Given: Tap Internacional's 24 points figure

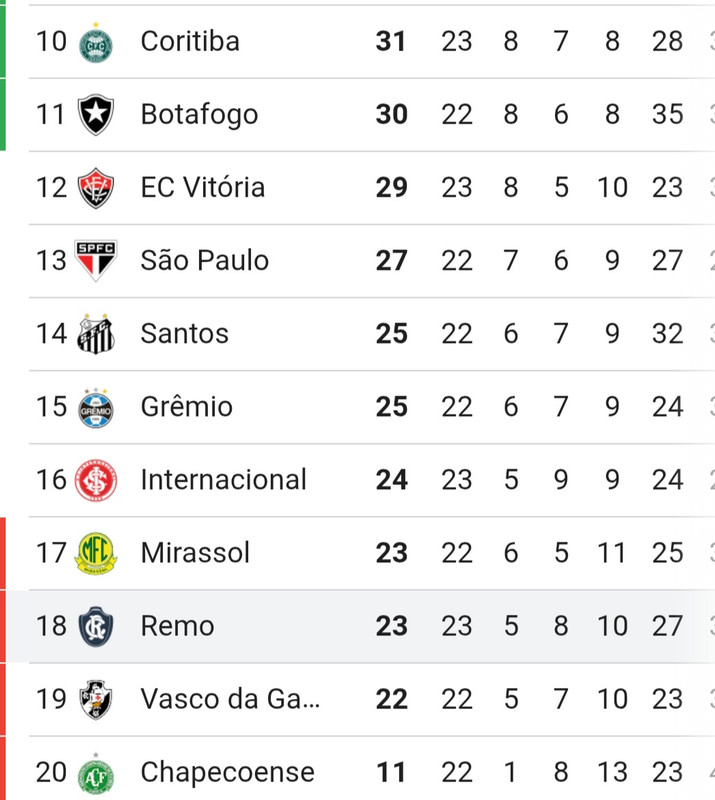Looking at the screenshot, I should point(391,480).
